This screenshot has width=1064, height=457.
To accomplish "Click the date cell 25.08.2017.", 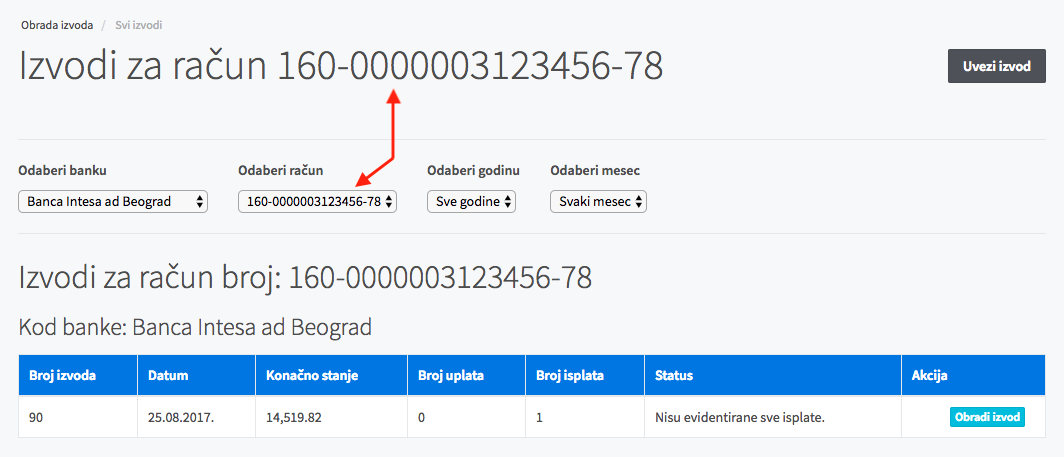I will pos(197,417).
